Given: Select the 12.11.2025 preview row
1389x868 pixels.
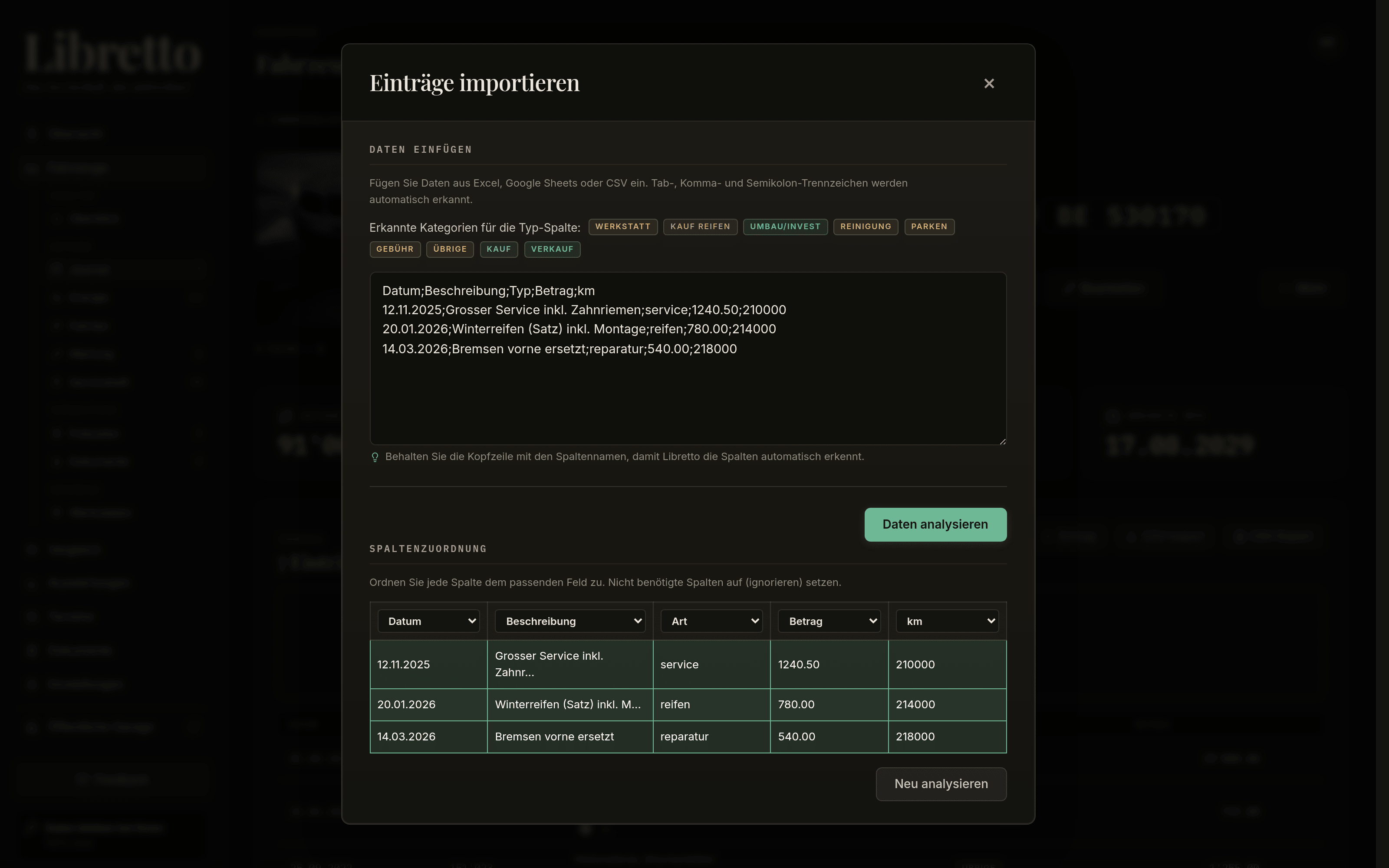Looking at the screenshot, I should 688,664.
